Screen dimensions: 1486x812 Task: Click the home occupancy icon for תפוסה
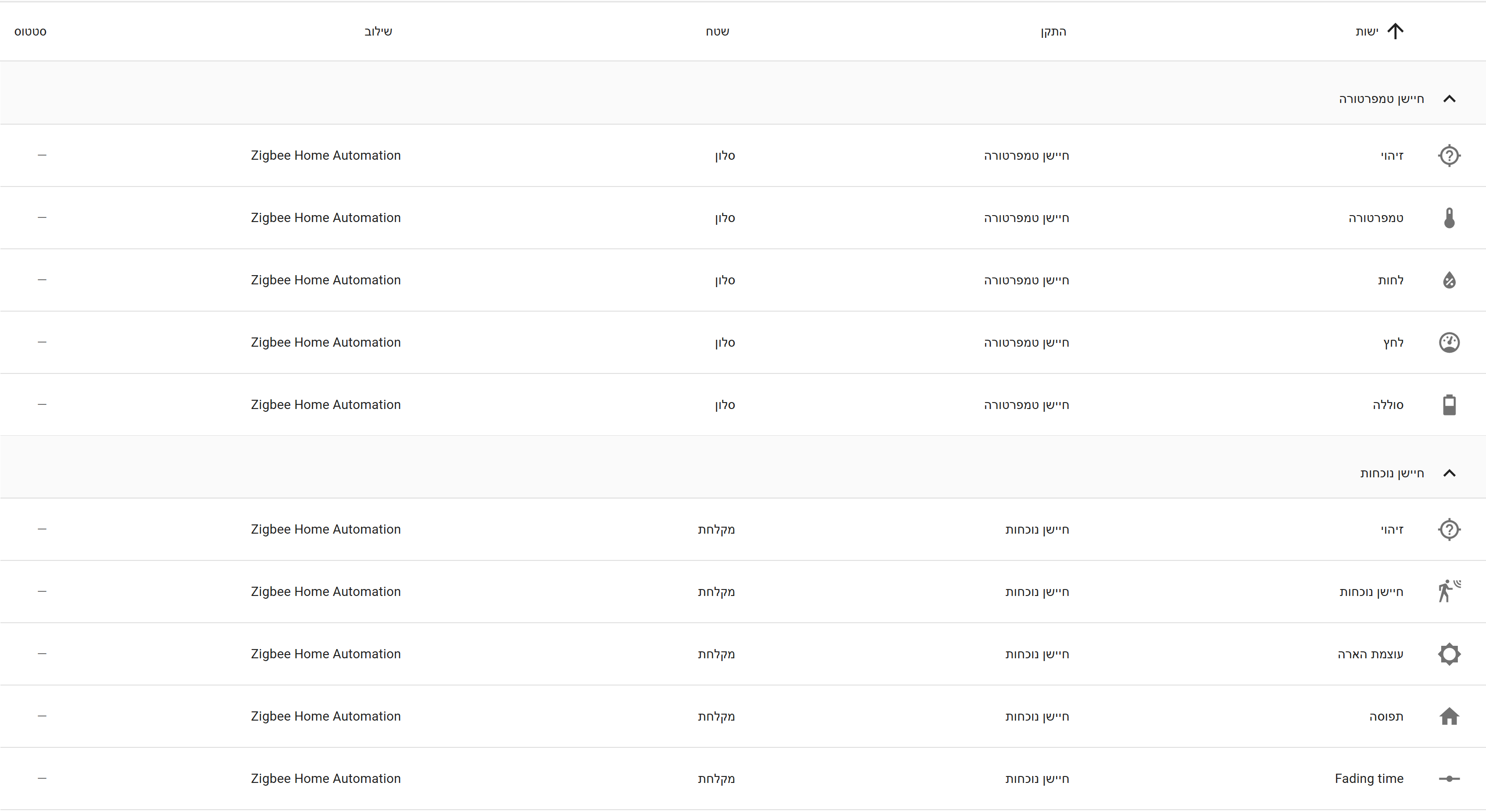pyautogui.click(x=1449, y=716)
